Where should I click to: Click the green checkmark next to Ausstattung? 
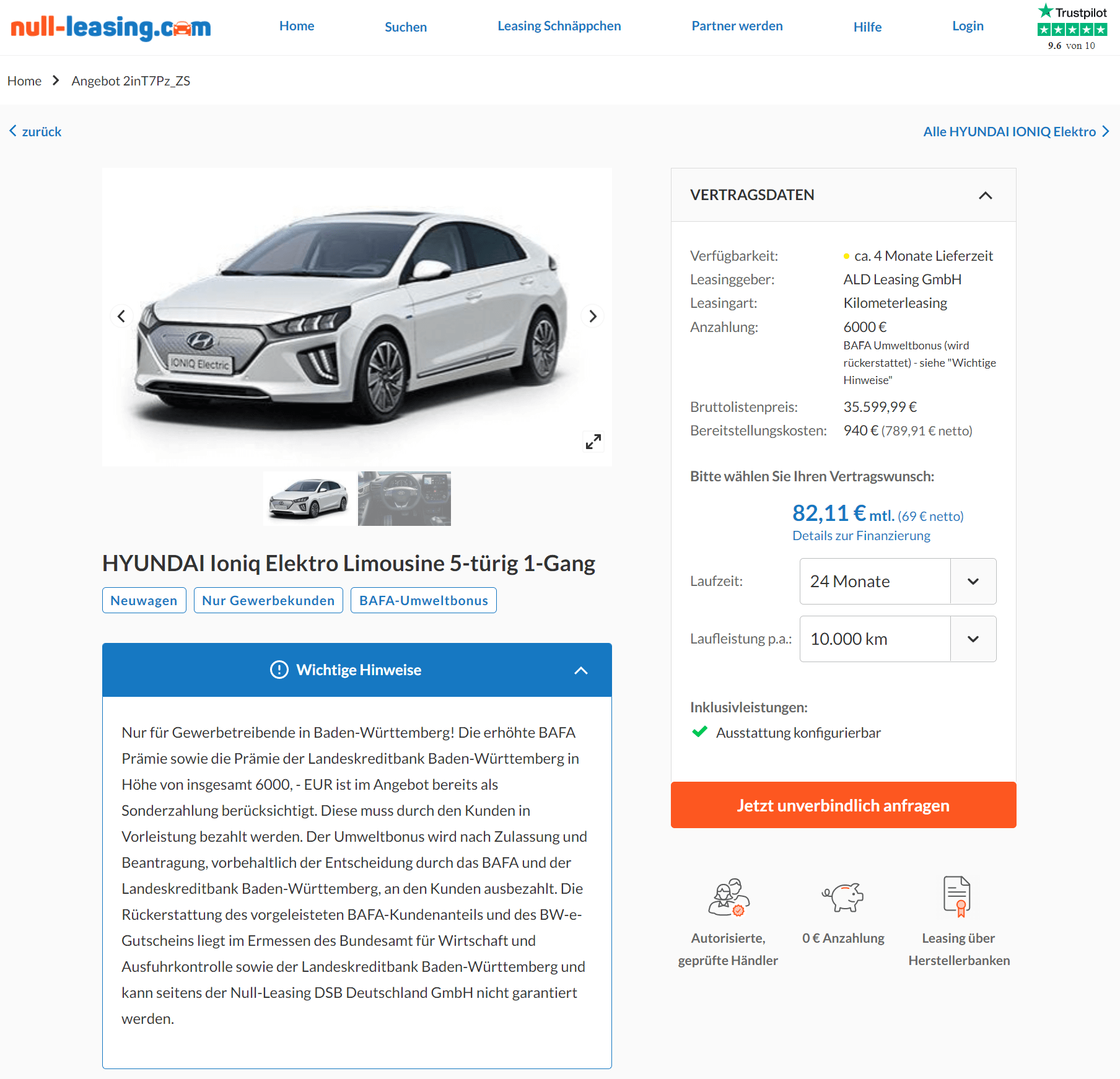pyautogui.click(x=700, y=732)
